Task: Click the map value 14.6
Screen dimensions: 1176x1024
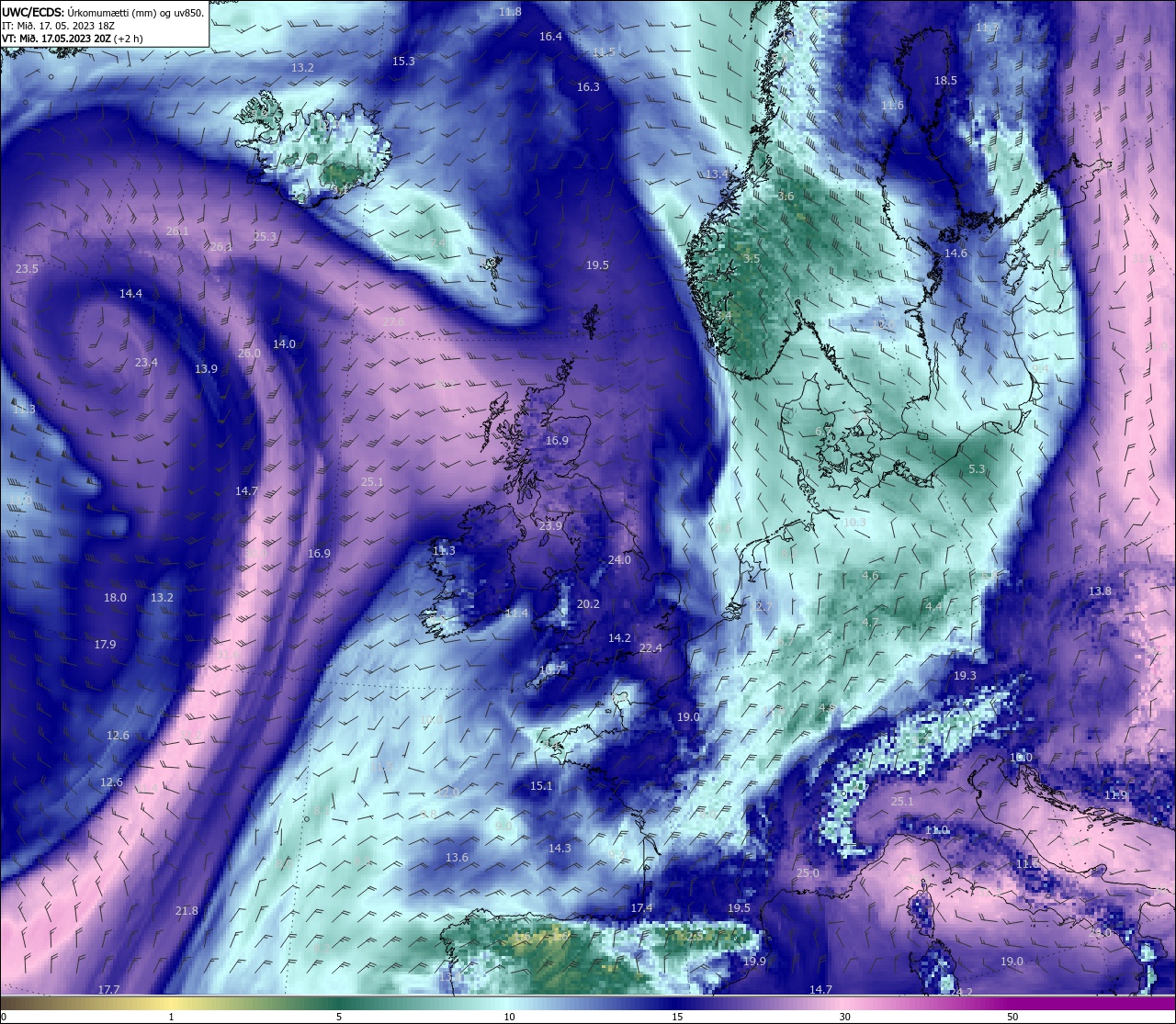Action: point(955,253)
